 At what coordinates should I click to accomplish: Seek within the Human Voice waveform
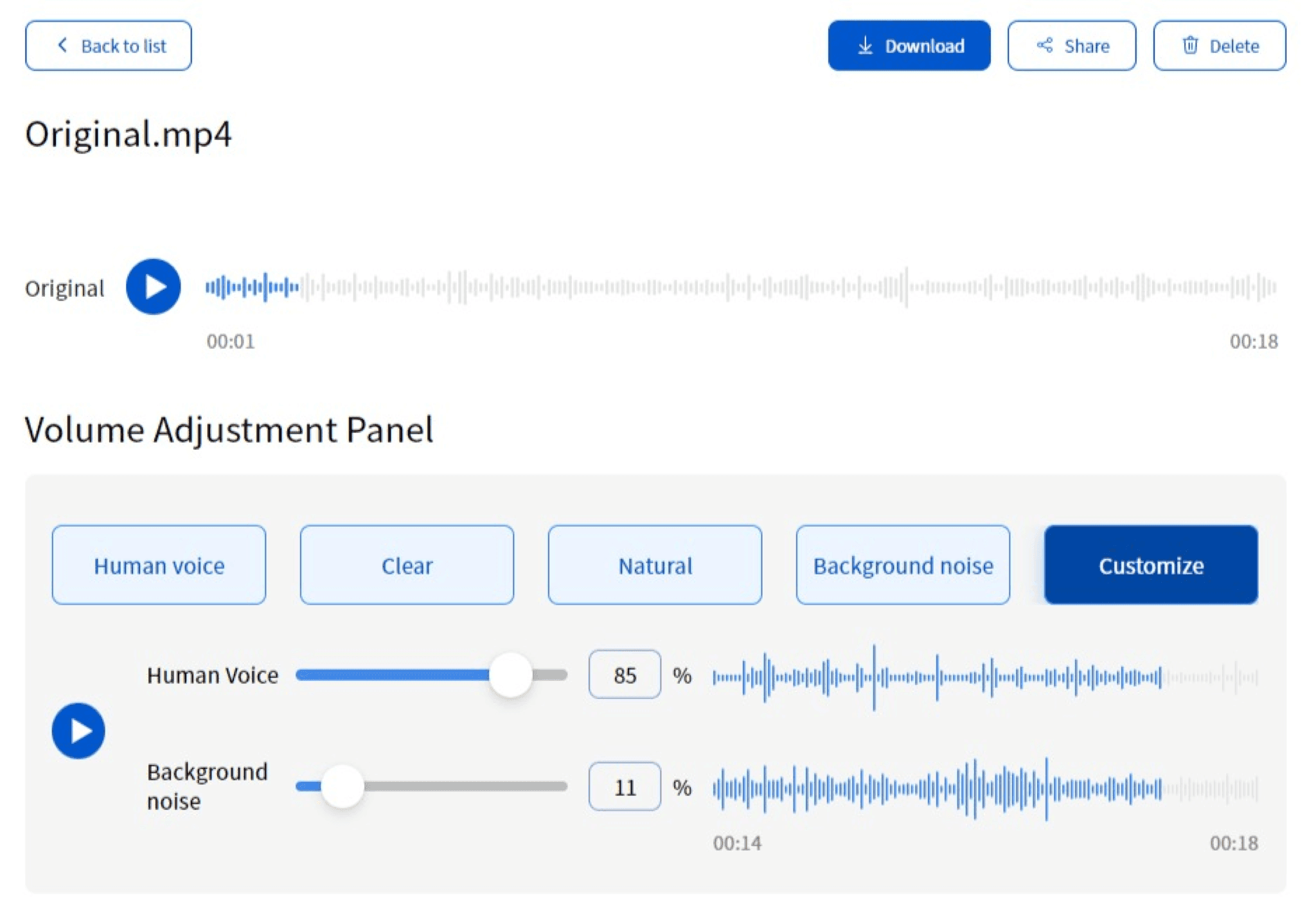coord(985,677)
